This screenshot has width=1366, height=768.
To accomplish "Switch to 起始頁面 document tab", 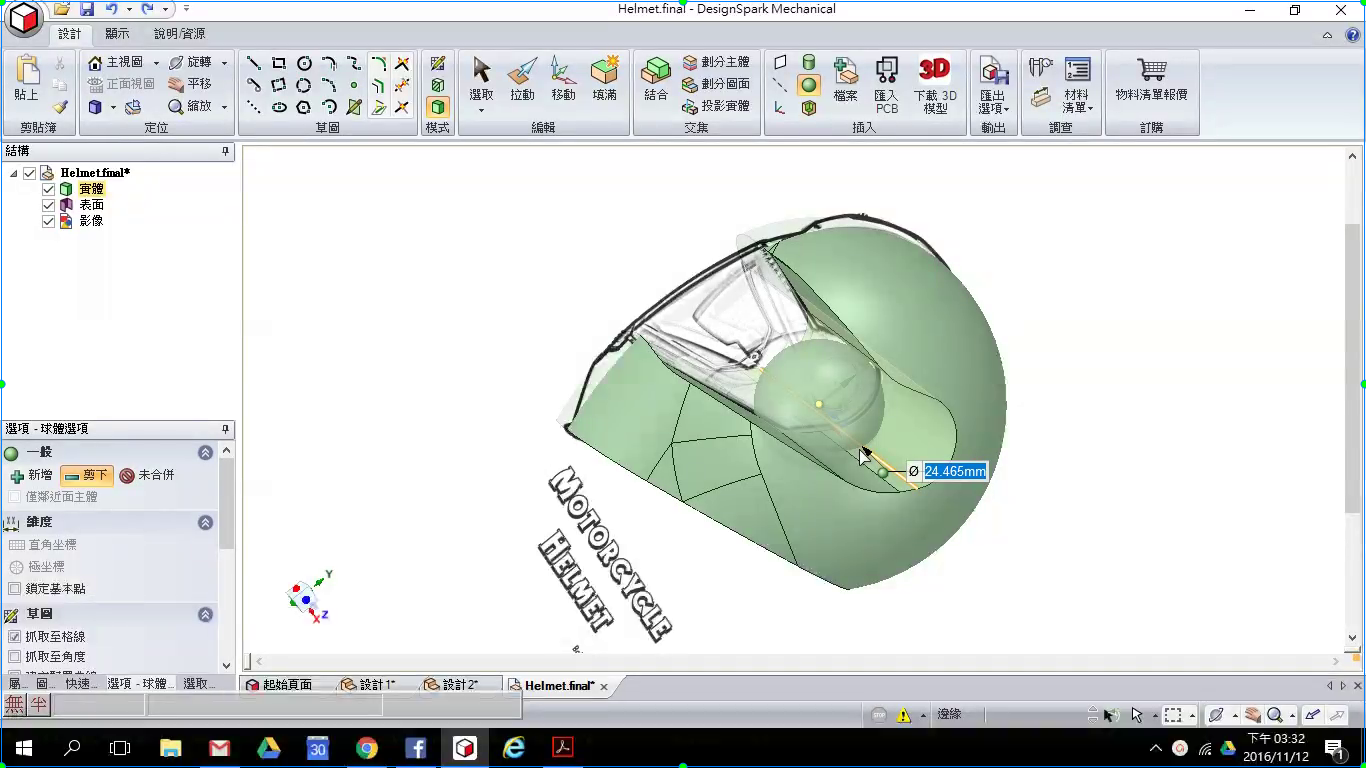I will coord(280,685).
